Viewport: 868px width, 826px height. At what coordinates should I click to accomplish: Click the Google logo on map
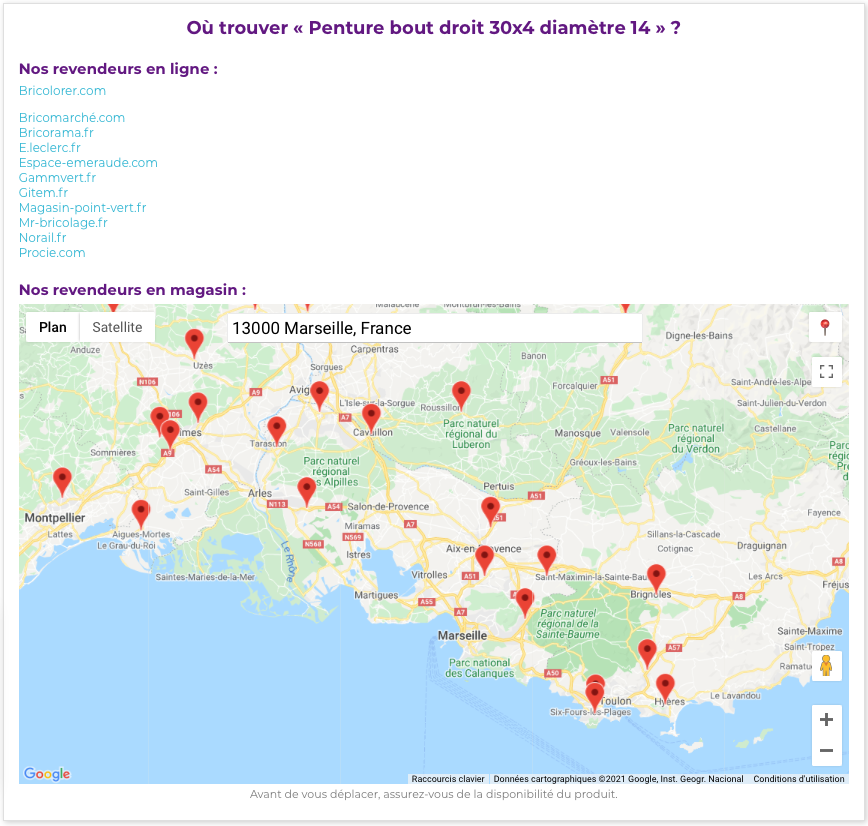click(x=47, y=773)
